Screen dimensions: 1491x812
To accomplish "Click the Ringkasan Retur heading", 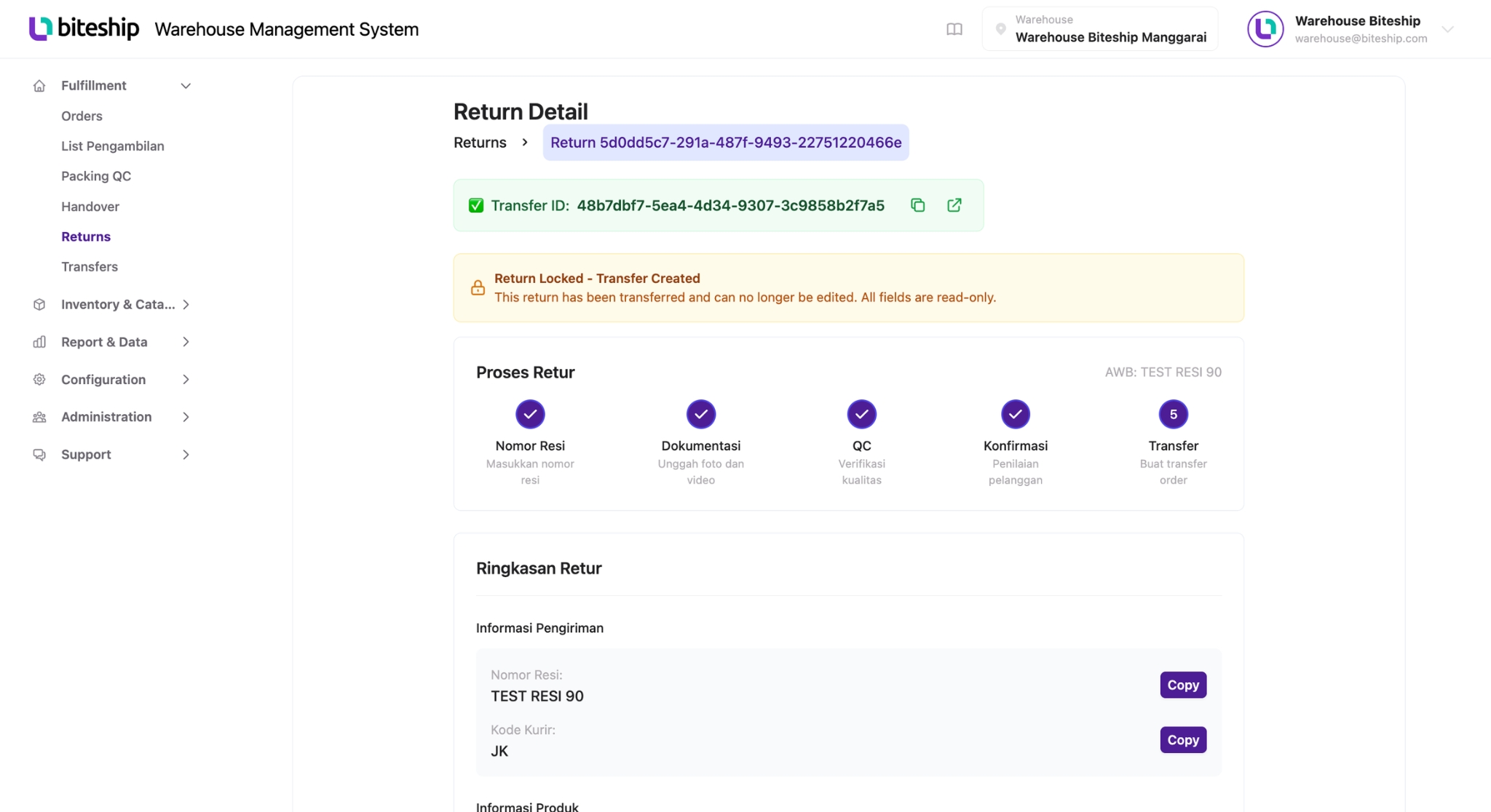I will click(539, 568).
